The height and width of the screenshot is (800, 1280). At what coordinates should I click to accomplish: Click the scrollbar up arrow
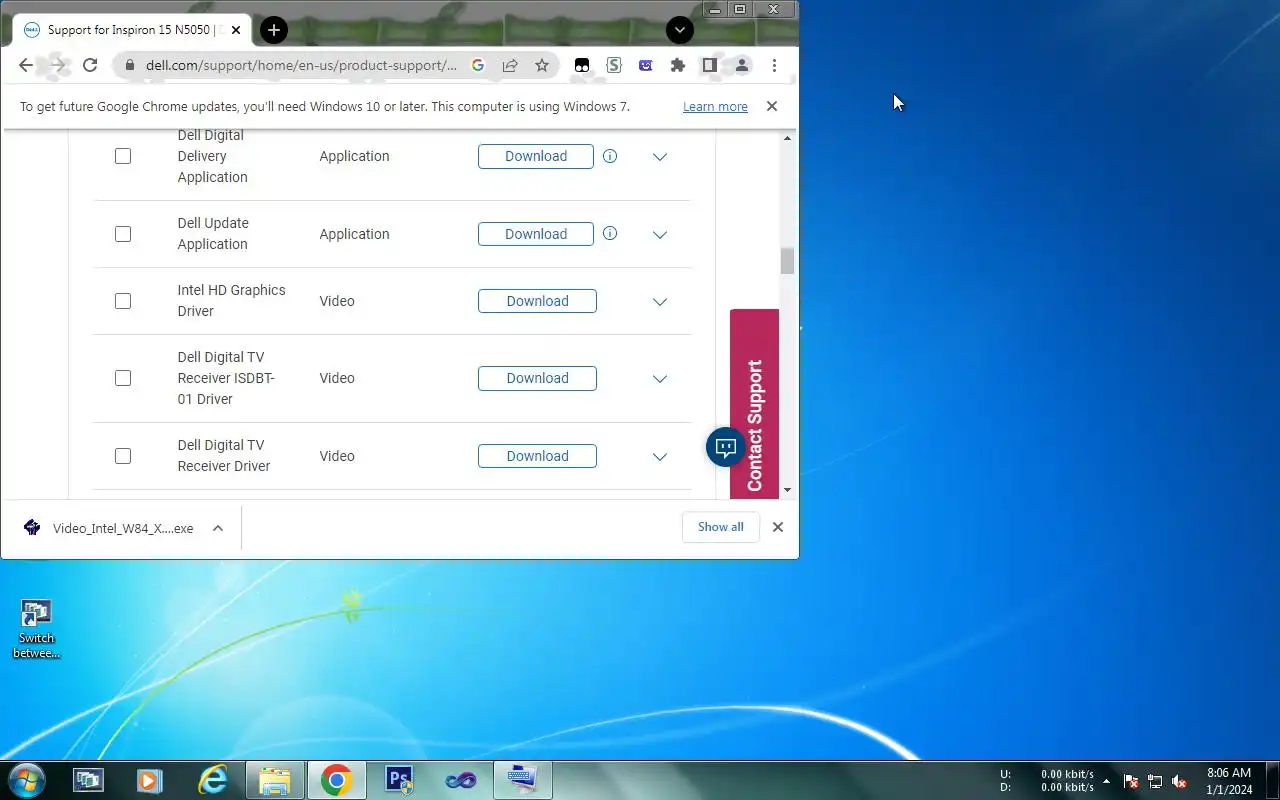point(788,138)
